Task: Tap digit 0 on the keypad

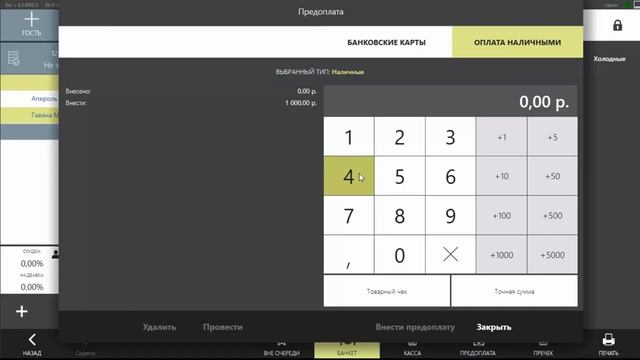Action: [x=400, y=254]
